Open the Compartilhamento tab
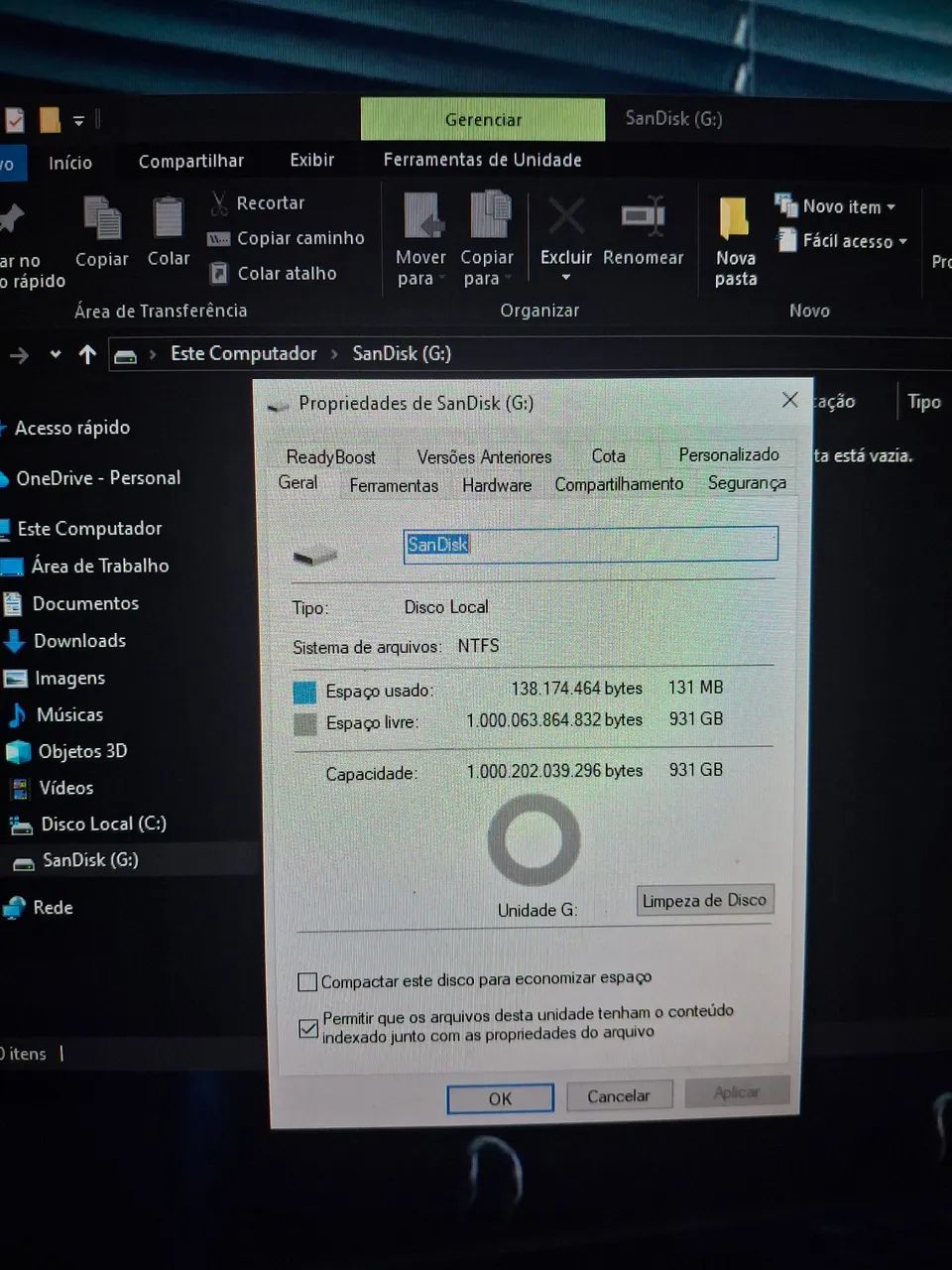This screenshot has height=1270, width=952. pyautogui.click(x=619, y=484)
